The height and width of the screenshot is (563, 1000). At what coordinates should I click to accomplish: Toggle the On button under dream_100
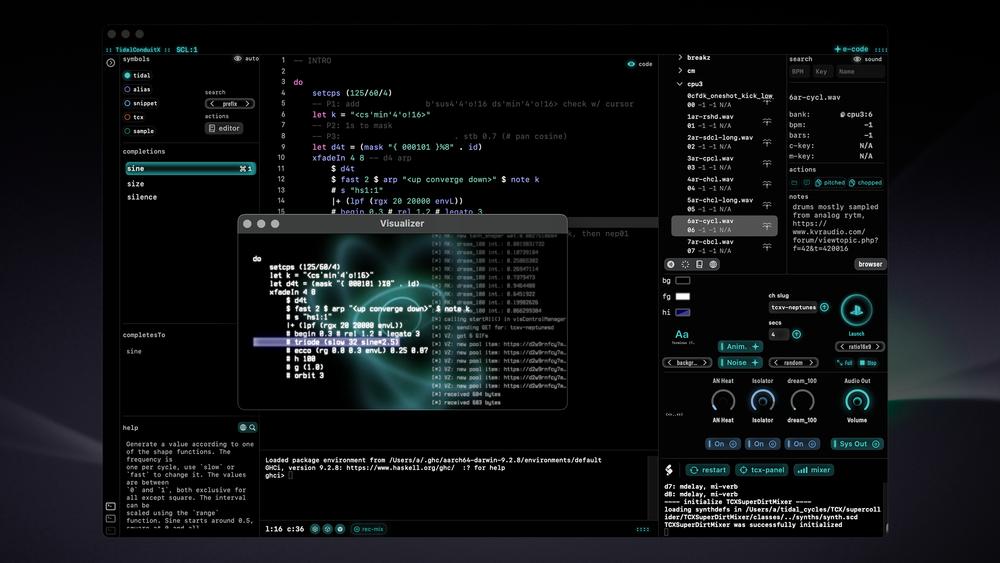pos(802,444)
